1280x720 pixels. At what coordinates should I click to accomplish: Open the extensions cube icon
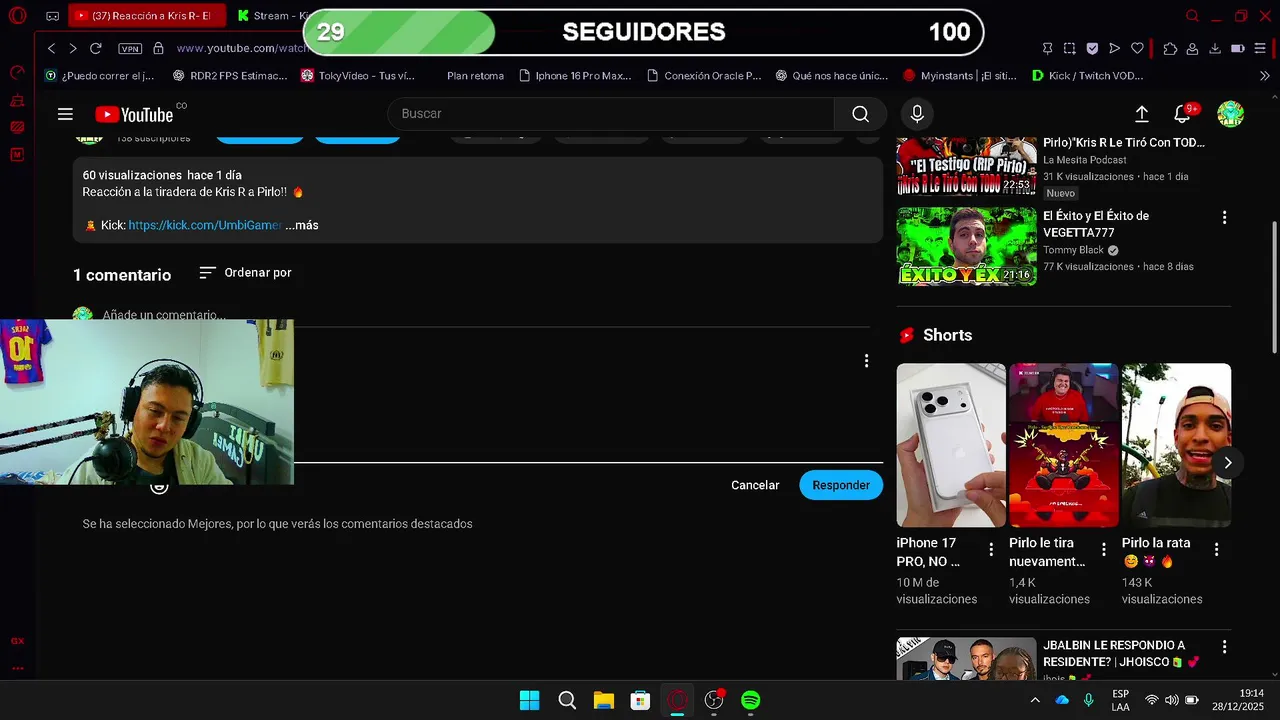(1170, 48)
